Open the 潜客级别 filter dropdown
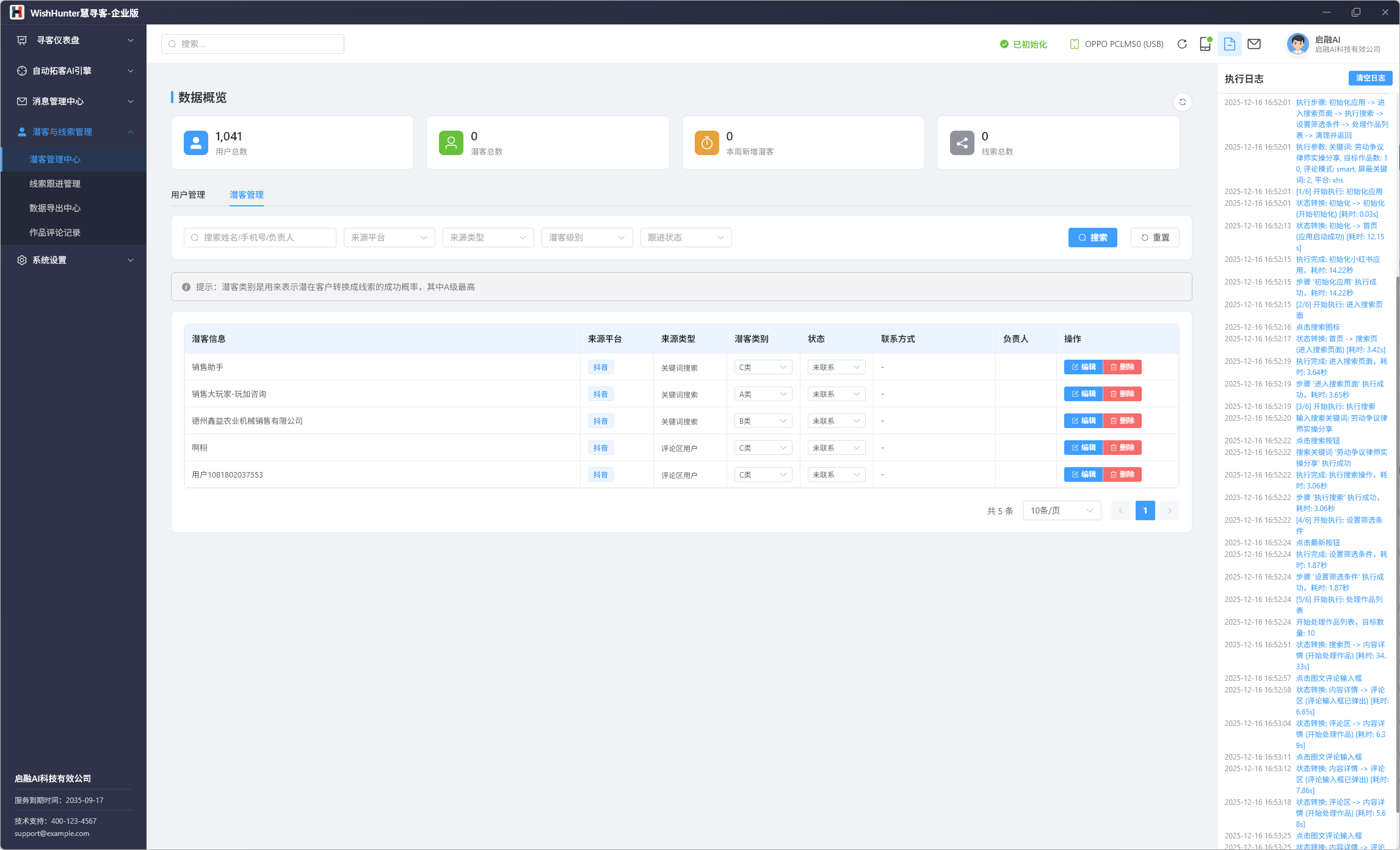 [x=587, y=238]
